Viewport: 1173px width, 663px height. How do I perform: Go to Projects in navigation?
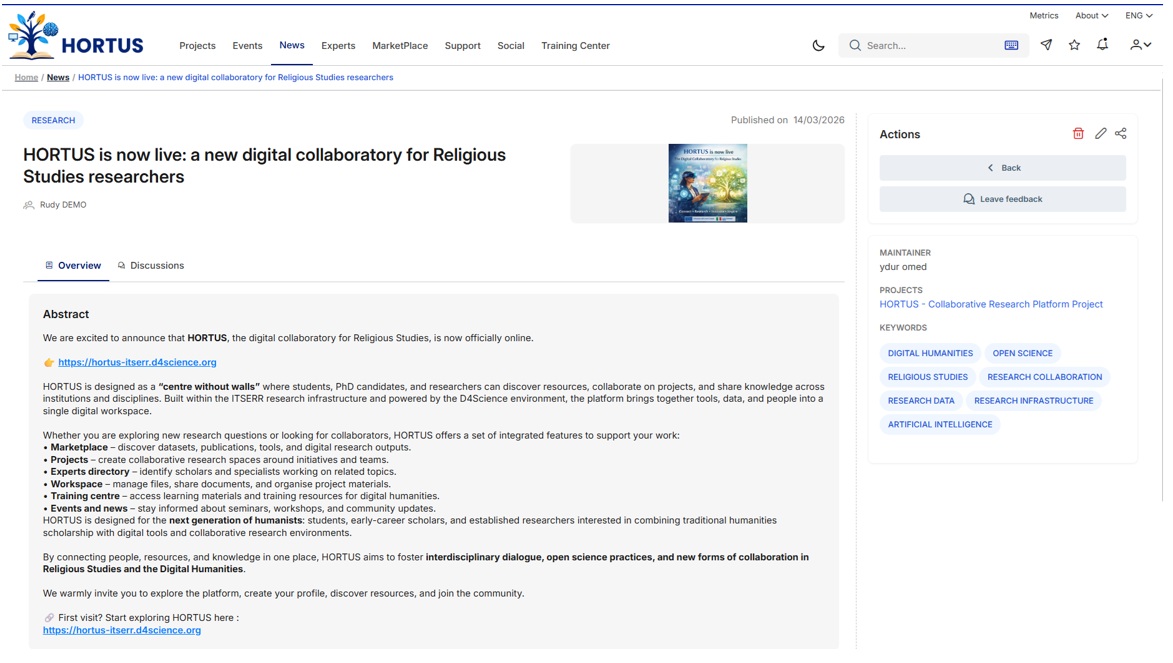point(197,46)
